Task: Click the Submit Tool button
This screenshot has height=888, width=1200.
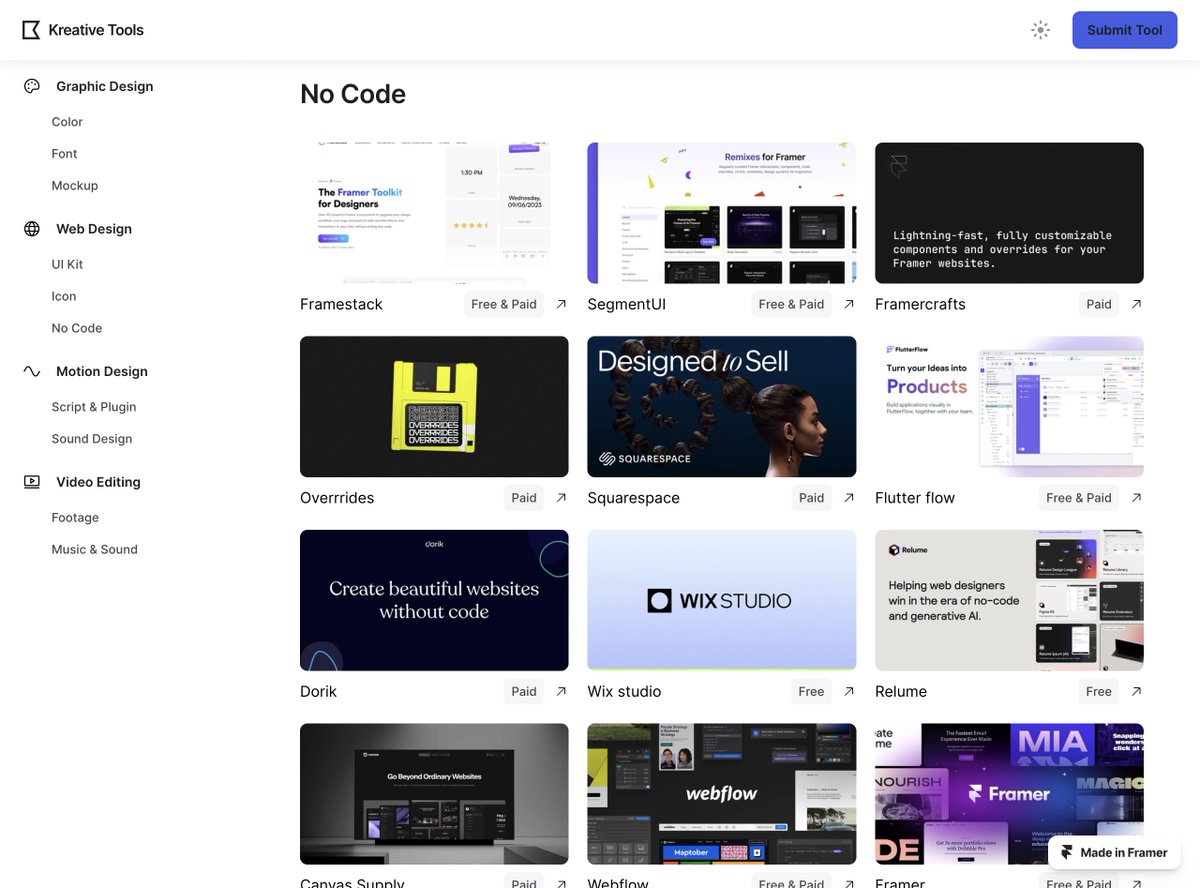Action: pyautogui.click(x=1124, y=30)
